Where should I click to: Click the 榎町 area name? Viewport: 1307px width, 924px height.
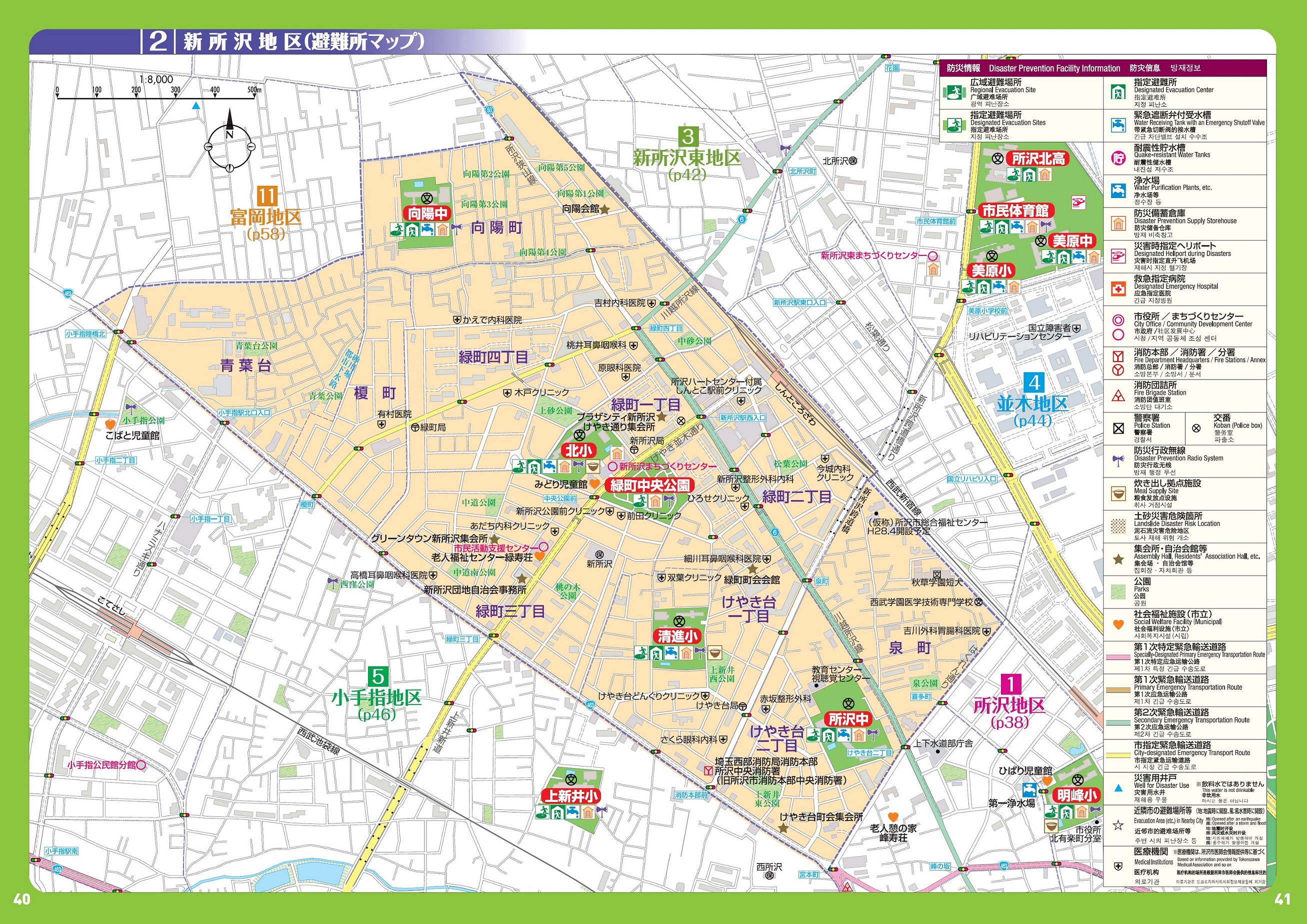(x=374, y=393)
